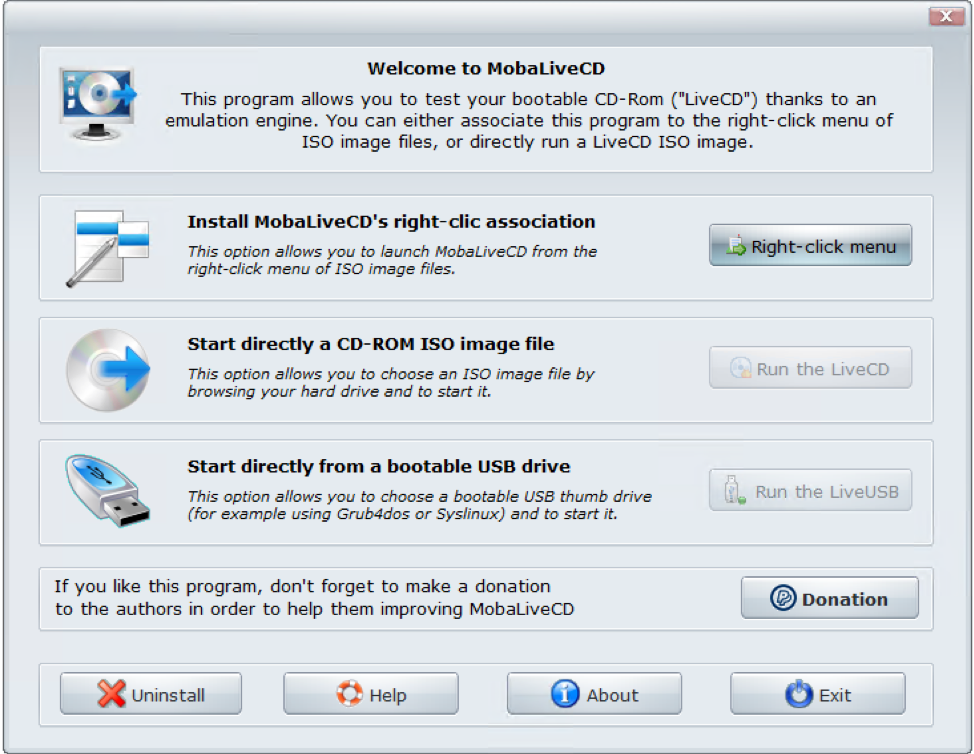Click the Right-click menu button
The image size is (974, 754).
pos(811,245)
